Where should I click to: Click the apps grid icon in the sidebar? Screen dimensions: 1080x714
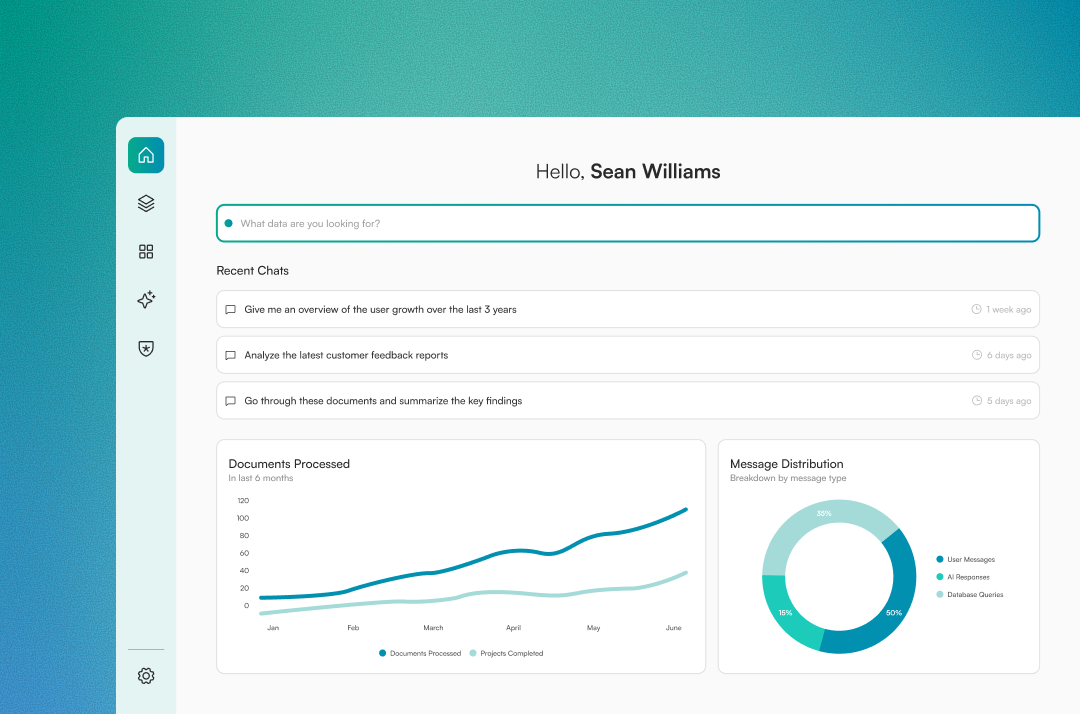pos(146,251)
